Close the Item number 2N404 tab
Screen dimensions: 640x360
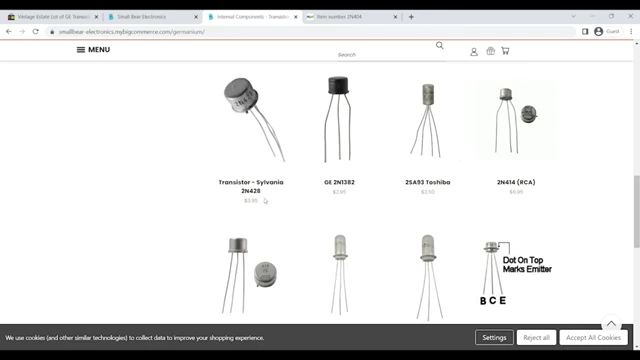click(395, 17)
